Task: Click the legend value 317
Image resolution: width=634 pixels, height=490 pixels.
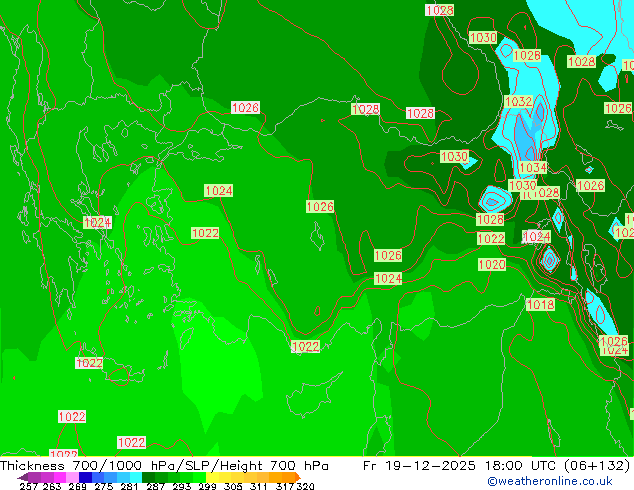Action: pyautogui.click(x=285, y=486)
